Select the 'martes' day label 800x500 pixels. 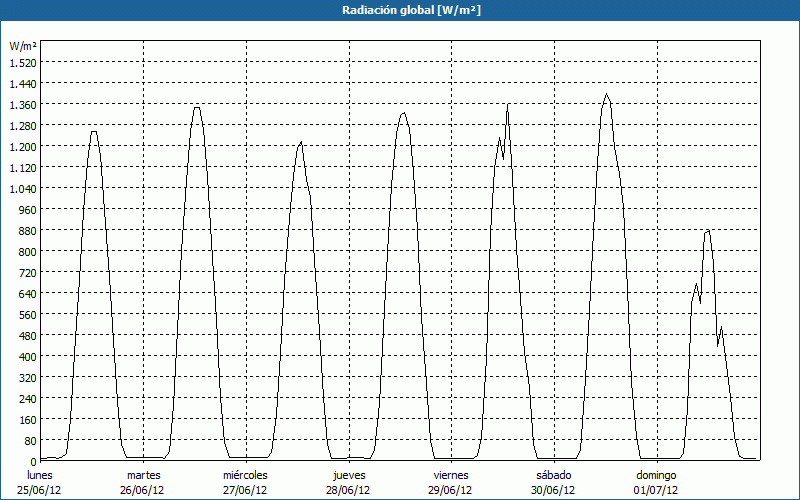143,475
